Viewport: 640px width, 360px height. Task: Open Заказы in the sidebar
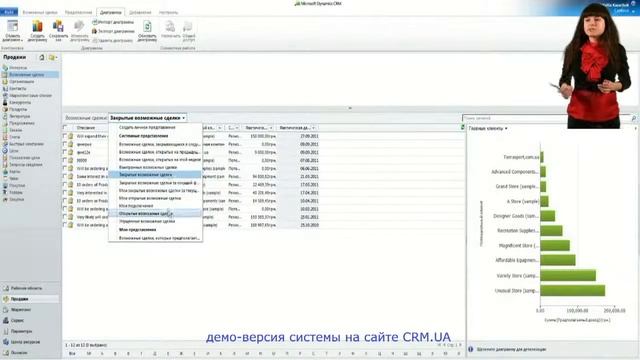[16, 130]
